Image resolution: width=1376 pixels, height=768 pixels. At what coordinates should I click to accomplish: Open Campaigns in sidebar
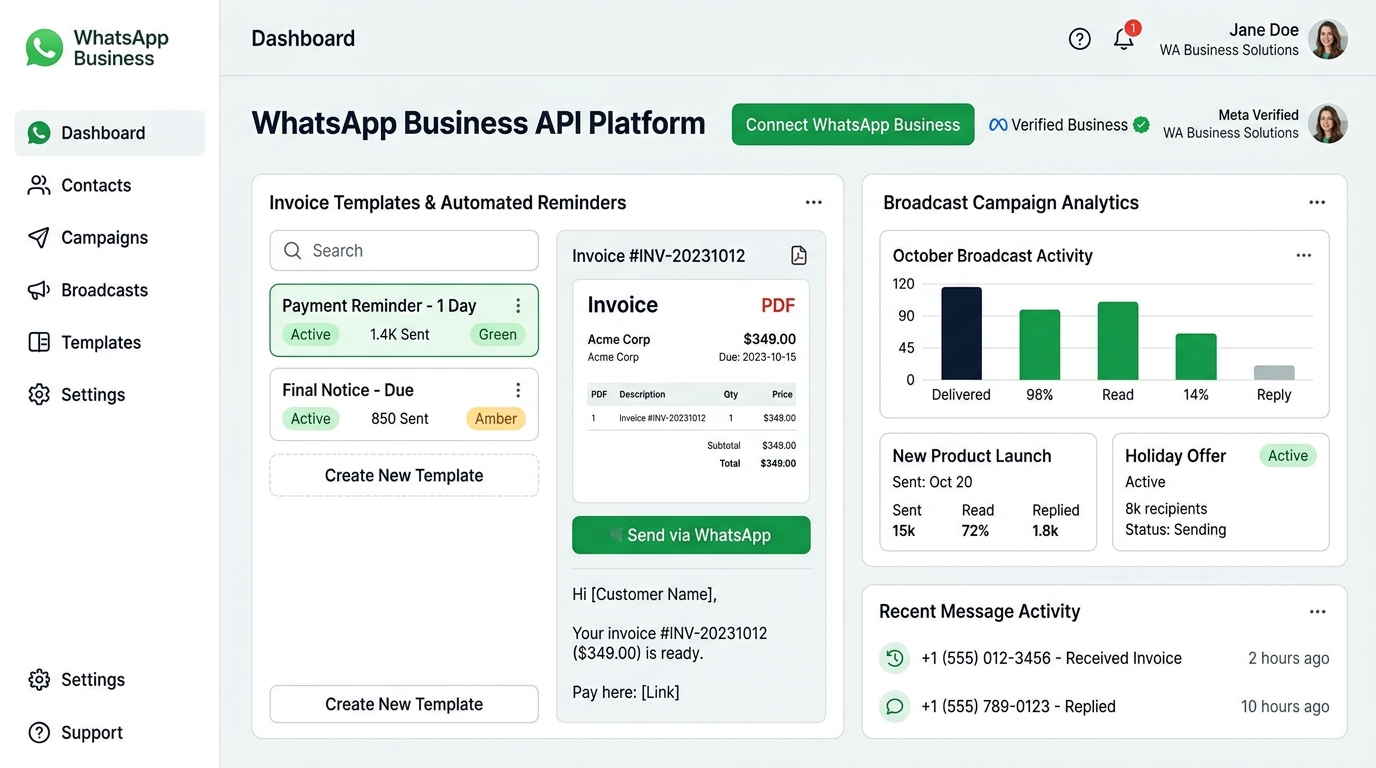[110, 237]
